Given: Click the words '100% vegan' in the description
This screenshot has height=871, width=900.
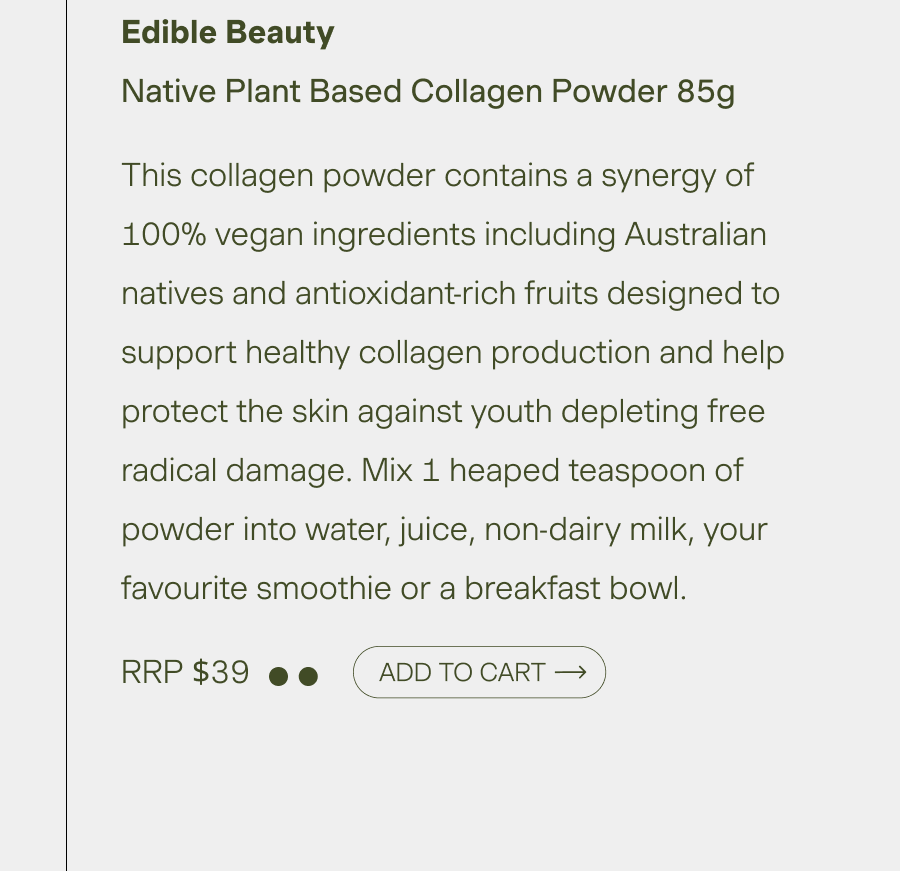Looking at the screenshot, I should (x=212, y=235).
